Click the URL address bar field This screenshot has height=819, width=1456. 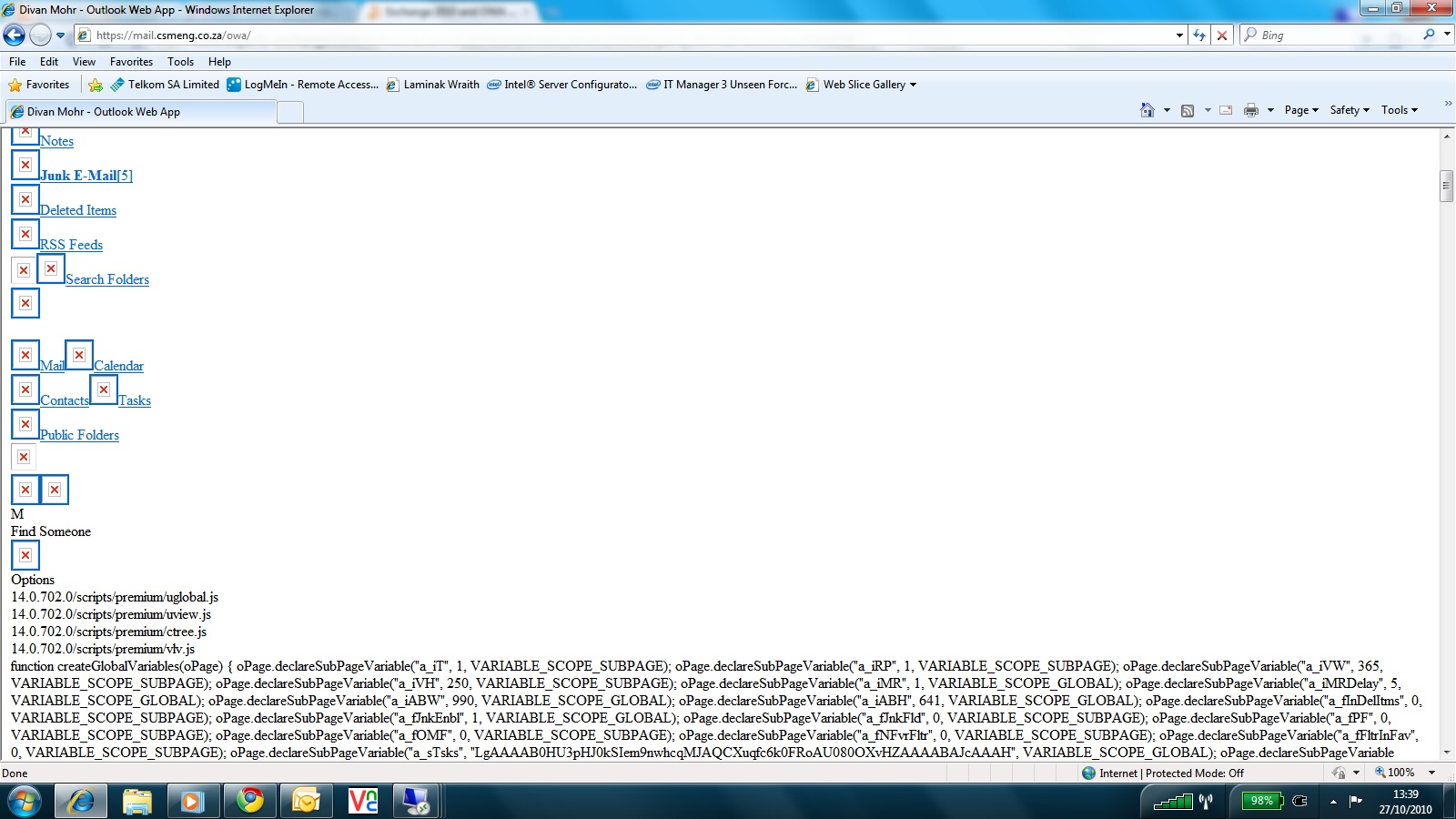pyautogui.click(x=628, y=35)
